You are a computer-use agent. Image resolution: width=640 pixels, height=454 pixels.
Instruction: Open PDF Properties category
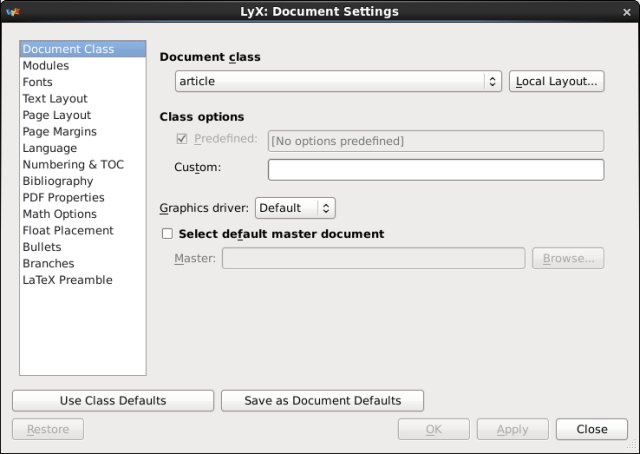coord(63,198)
